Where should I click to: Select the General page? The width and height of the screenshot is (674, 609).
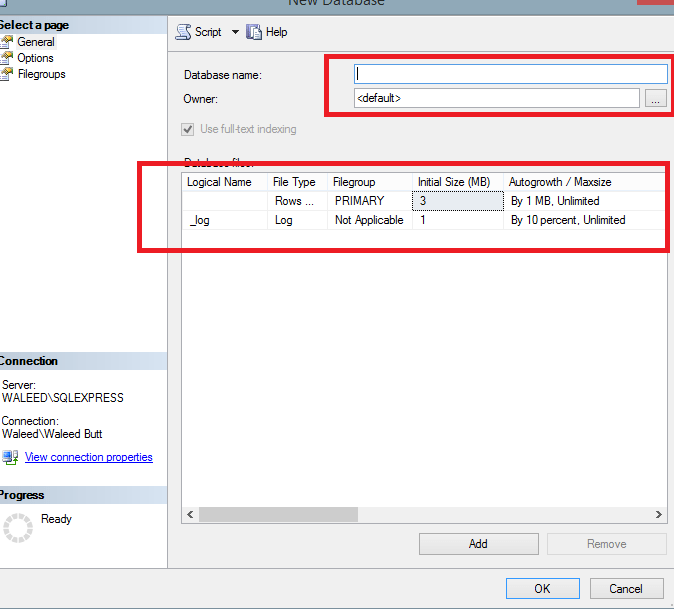(36, 42)
